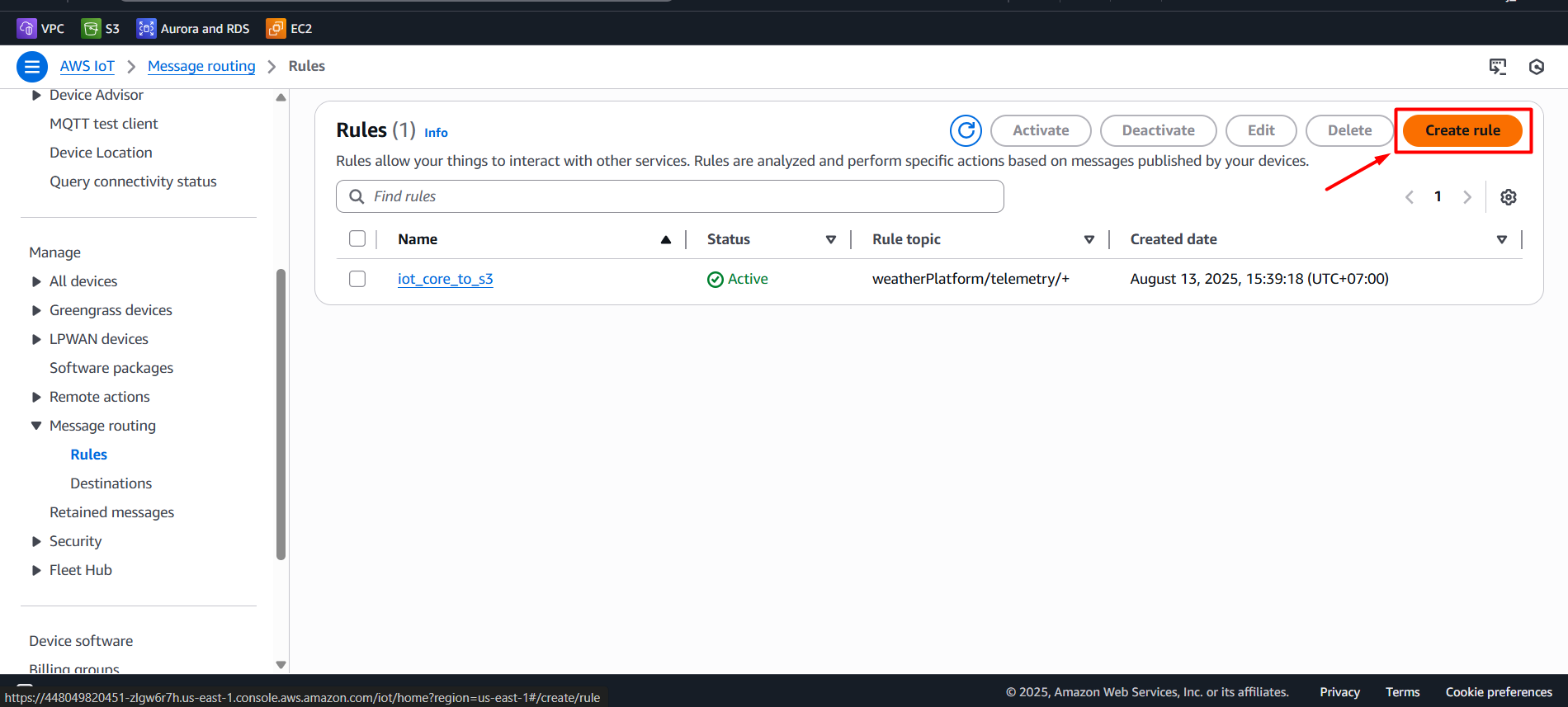Image resolution: width=1568 pixels, height=707 pixels.
Task: Click the sidebar vertical scrollbar
Action: (x=281, y=412)
